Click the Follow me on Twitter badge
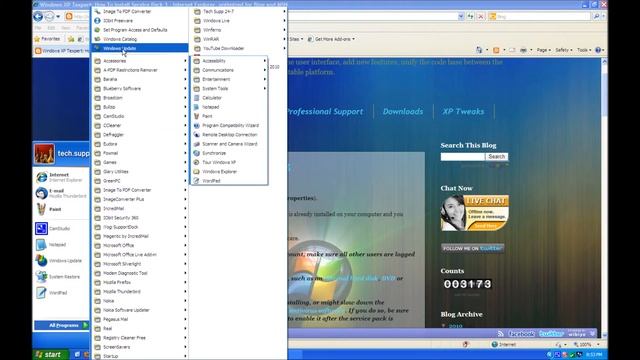The width and height of the screenshot is (640, 360). point(472,248)
